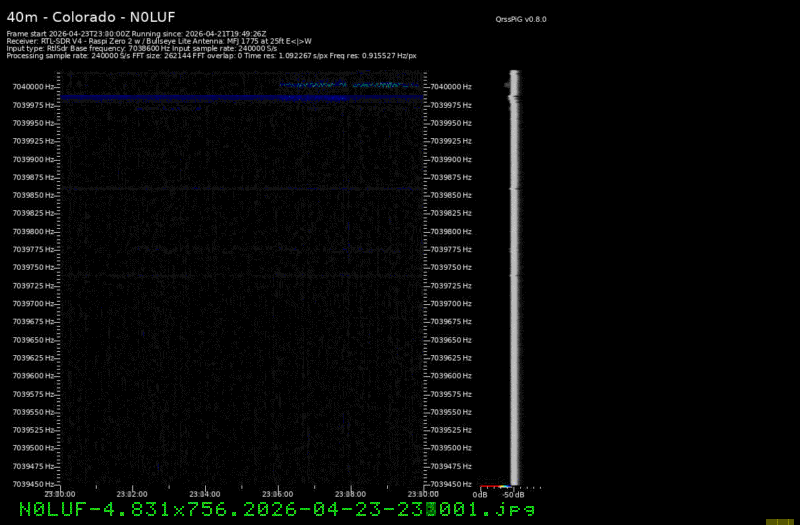Click the 7039450 Hz label on right axis

[452, 484]
